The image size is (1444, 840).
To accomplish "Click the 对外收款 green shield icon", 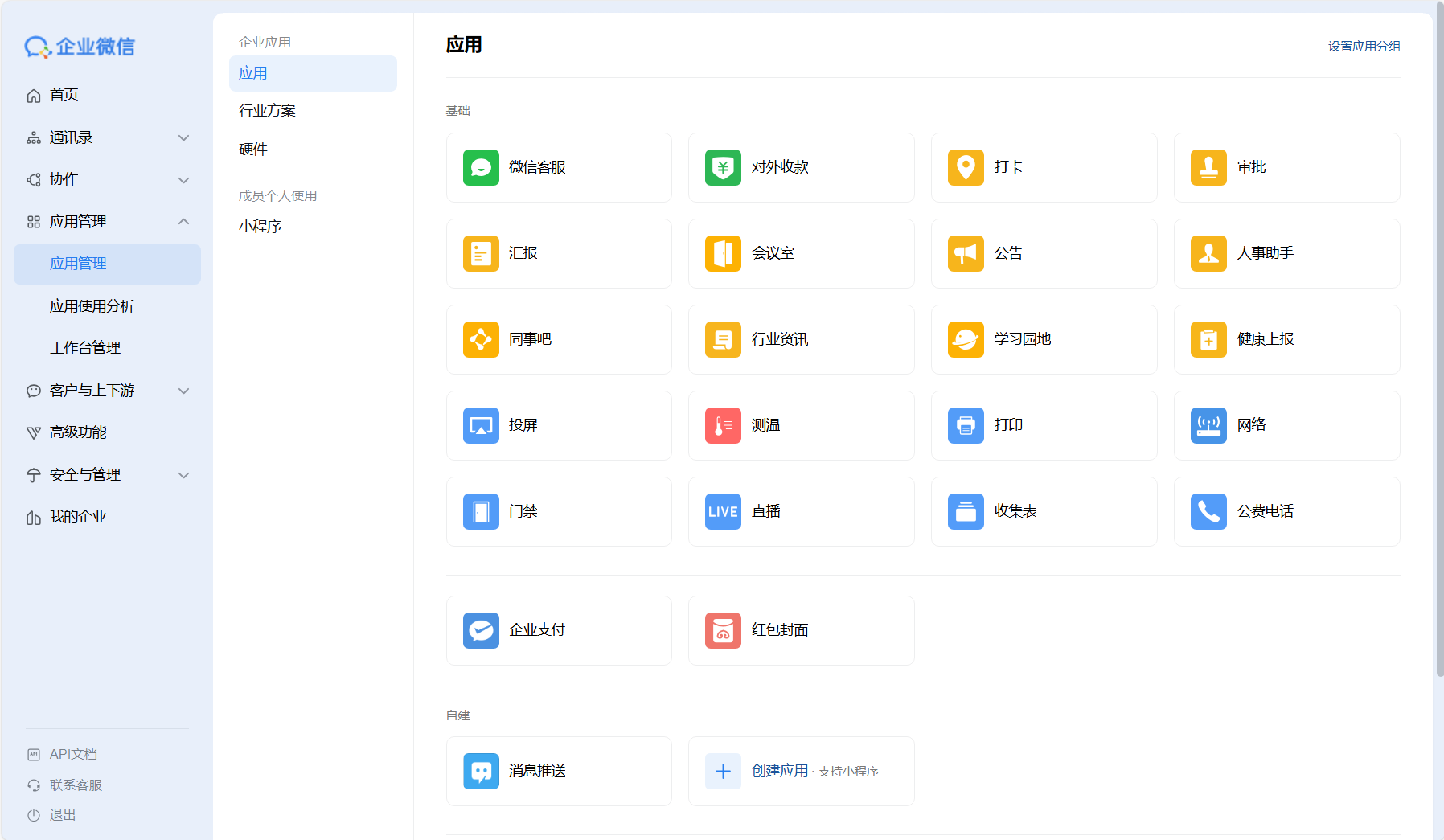I will pyautogui.click(x=723, y=167).
